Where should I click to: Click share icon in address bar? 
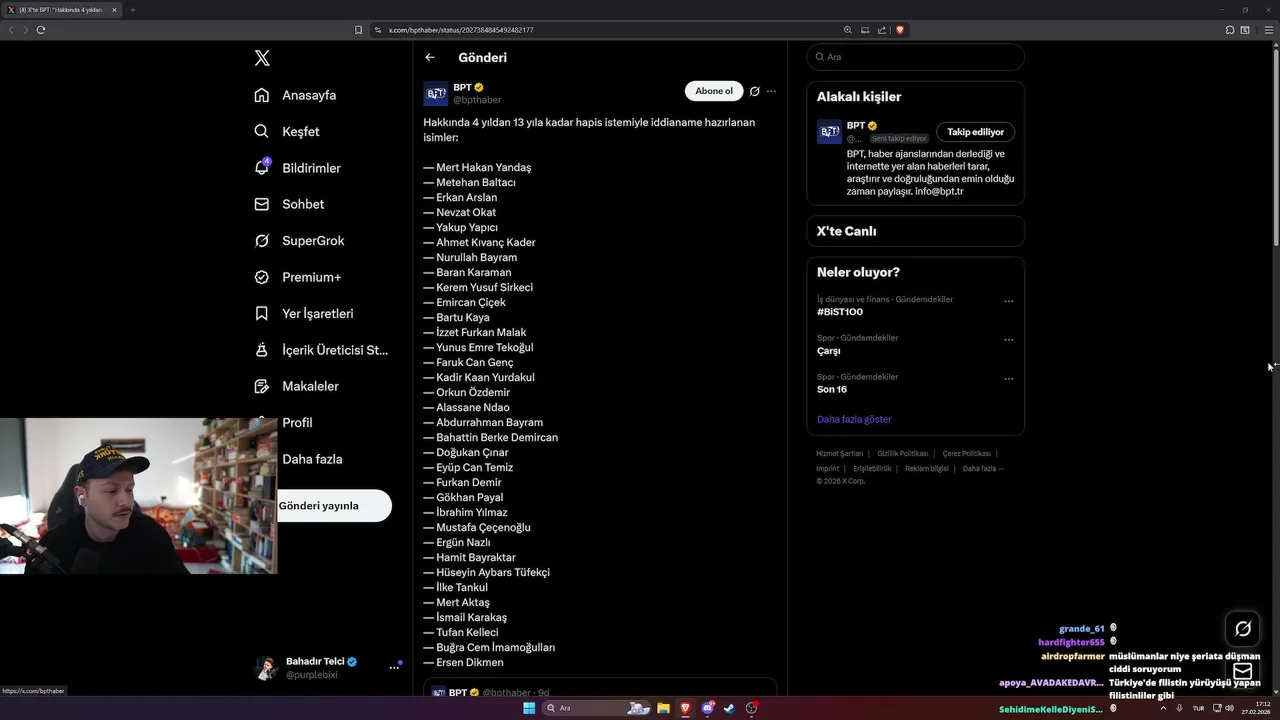[882, 30]
